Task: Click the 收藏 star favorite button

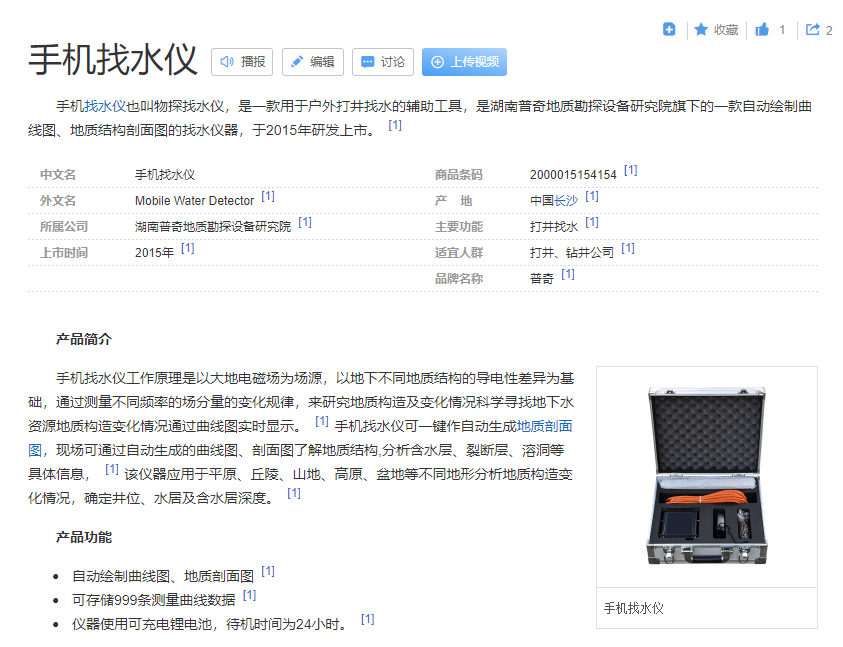Action: click(x=716, y=30)
